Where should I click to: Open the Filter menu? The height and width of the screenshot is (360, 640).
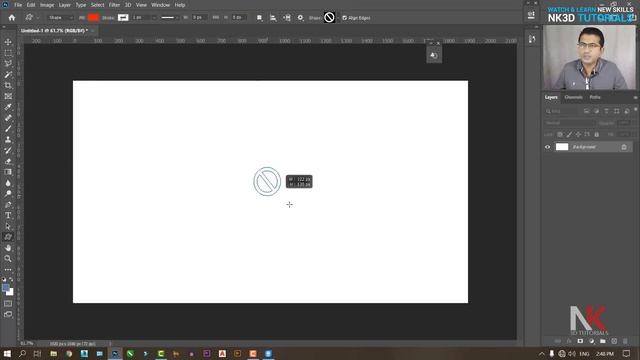click(114, 5)
